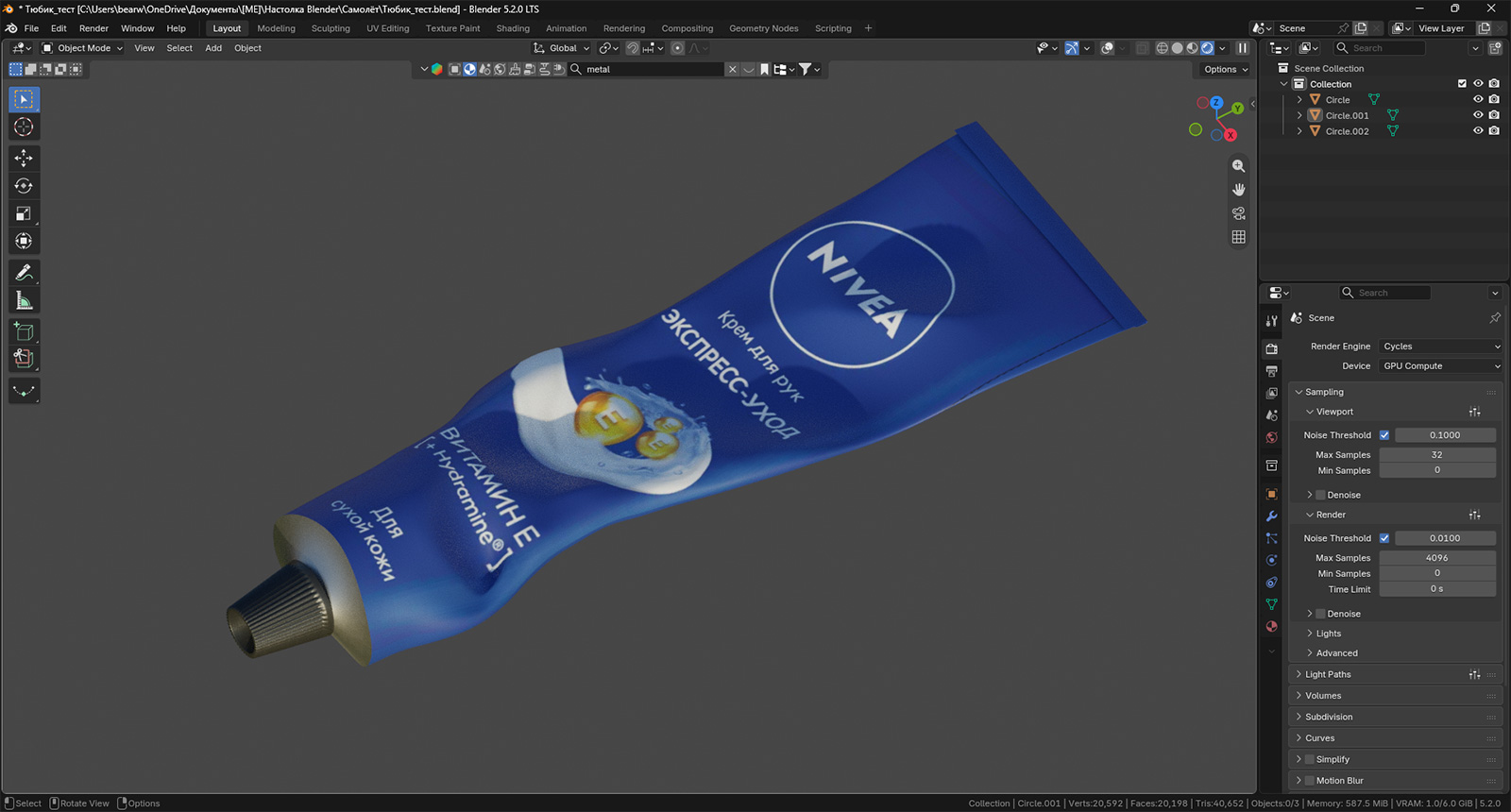Switch to the Shading workspace tab
Screen dimensions: 1511x812
[513, 28]
